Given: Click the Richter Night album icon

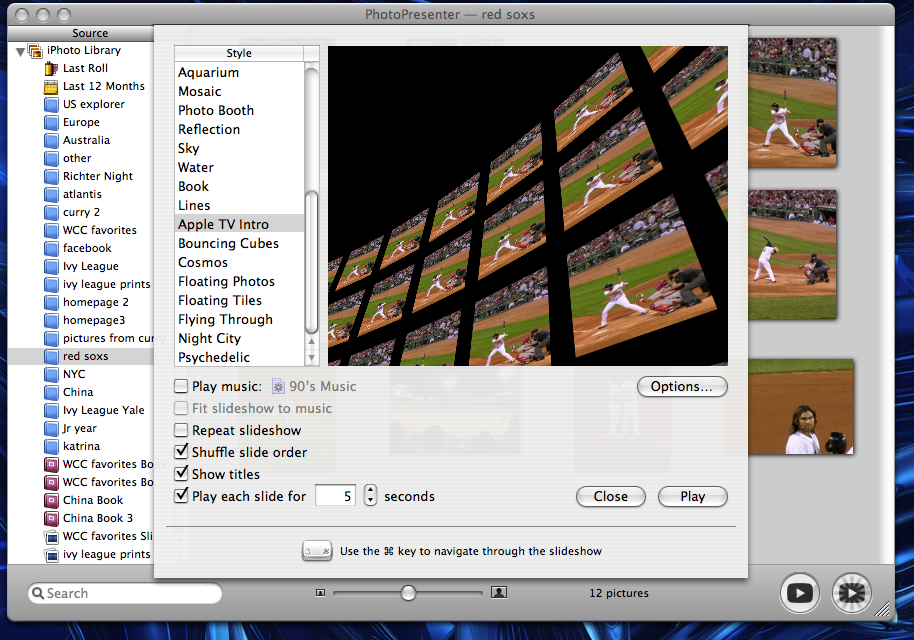Looking at the screenshot, I should coord(51,177).
